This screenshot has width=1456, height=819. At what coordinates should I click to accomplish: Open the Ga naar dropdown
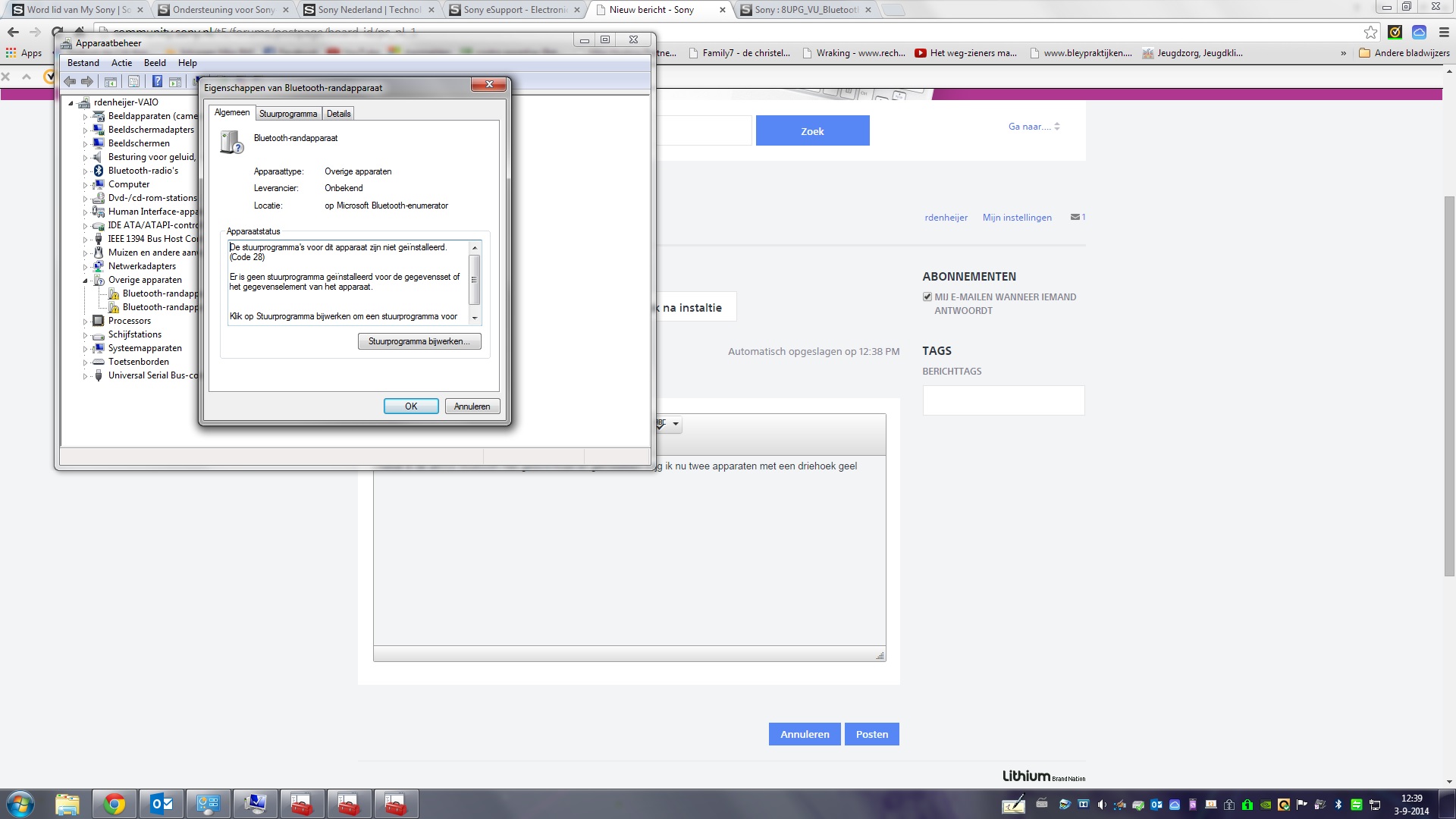coord(1034,127)
